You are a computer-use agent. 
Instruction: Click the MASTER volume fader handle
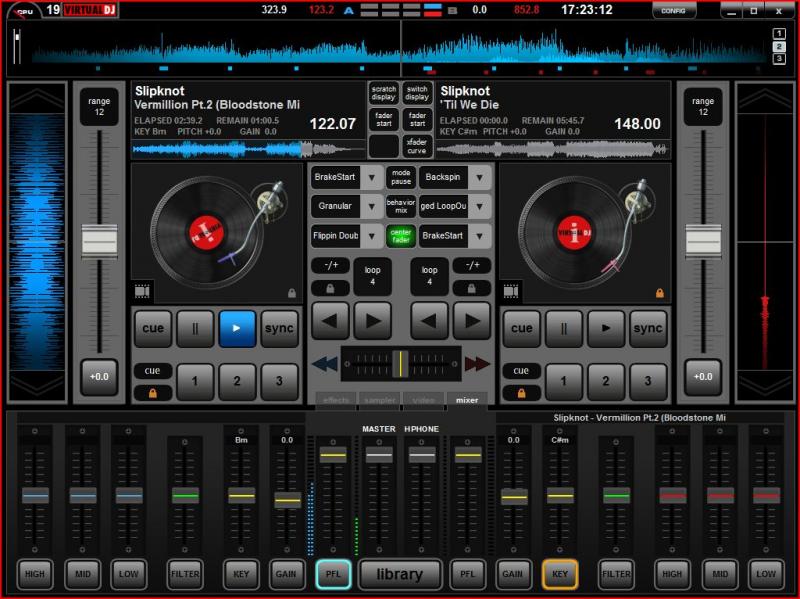pyautogui.click(x=379, y=455)
